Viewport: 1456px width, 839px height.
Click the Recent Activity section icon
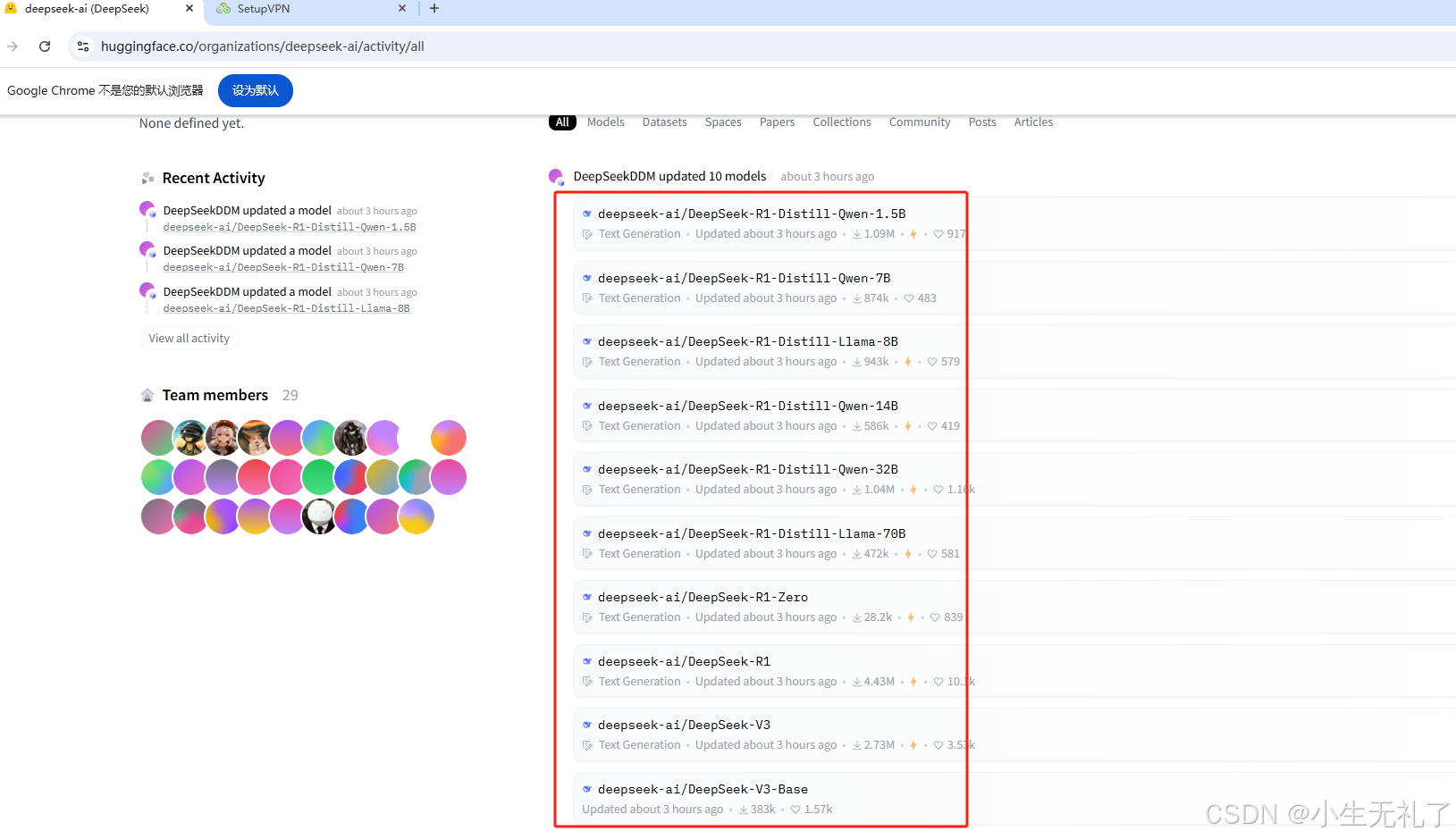(x=147, y=179)
